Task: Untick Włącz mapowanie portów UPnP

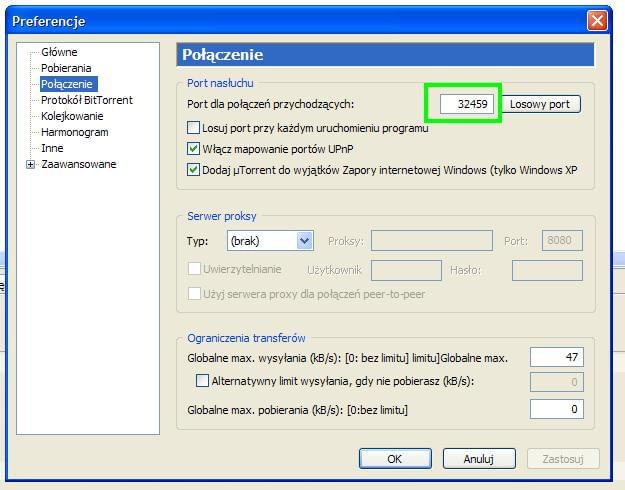Action: 194,149
